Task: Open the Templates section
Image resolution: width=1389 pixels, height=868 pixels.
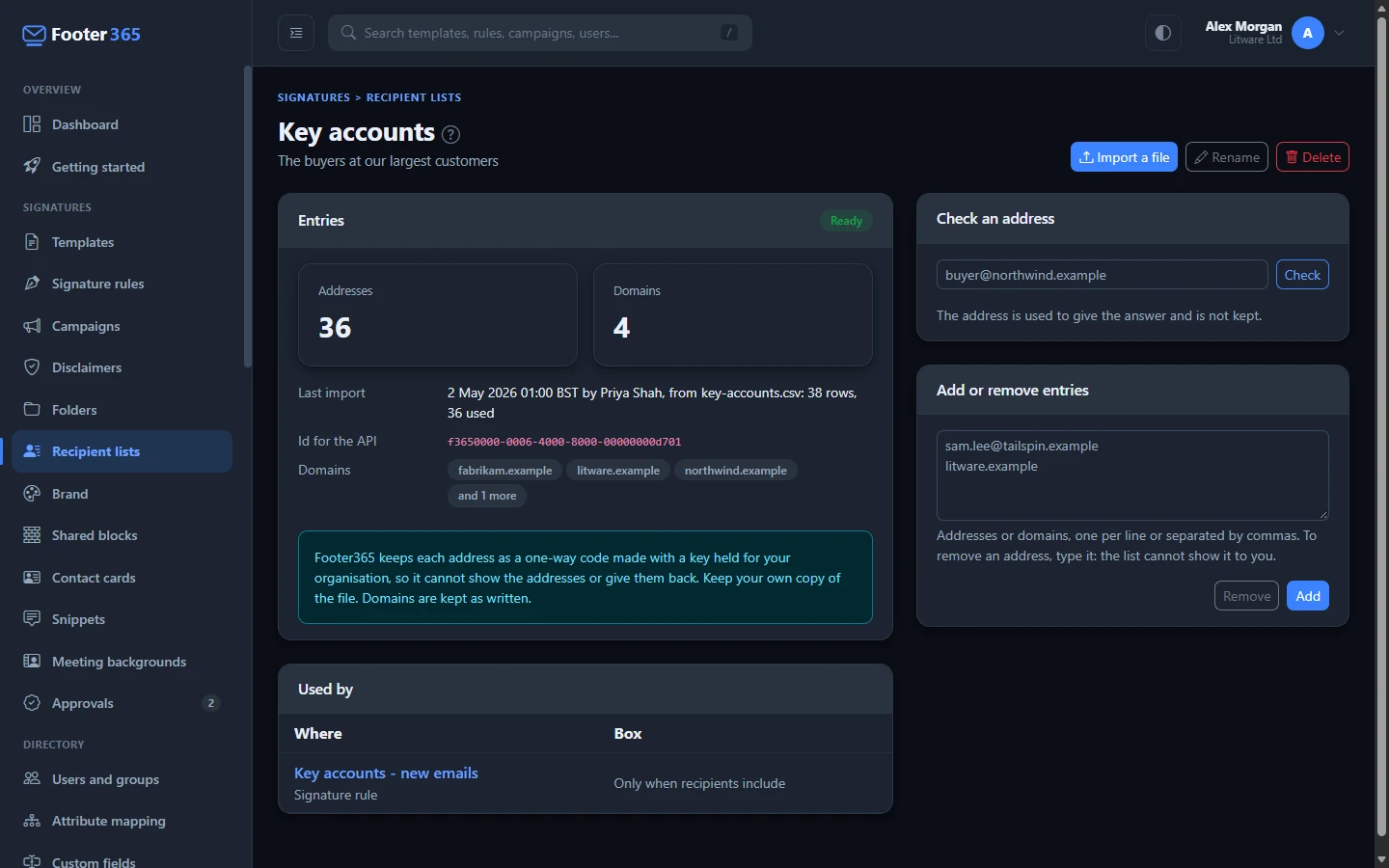Action: coord(122,242)
